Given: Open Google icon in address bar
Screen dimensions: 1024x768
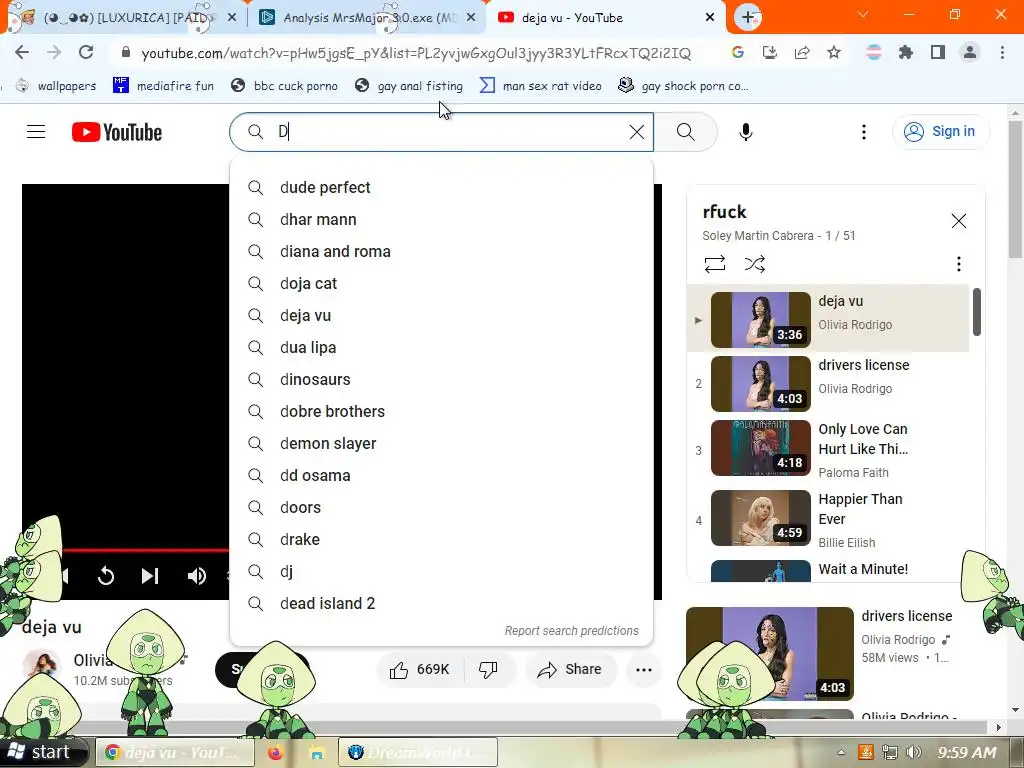Looking at the screenshot, I should point(738,52).
